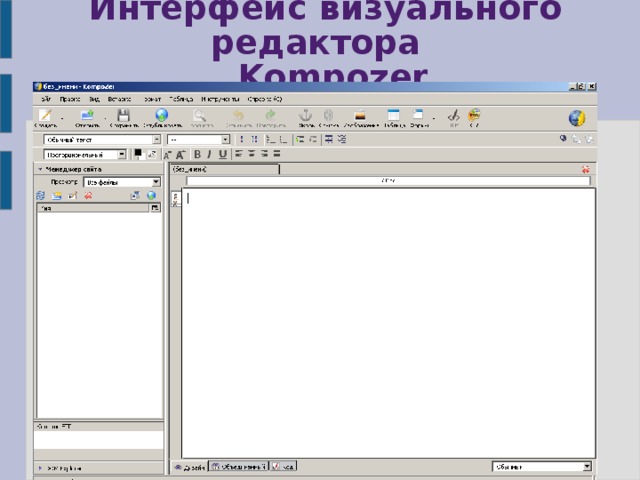Open the class selector dropdown
The height and width of the screenshot is (480, 640).
tap(198, 140)
